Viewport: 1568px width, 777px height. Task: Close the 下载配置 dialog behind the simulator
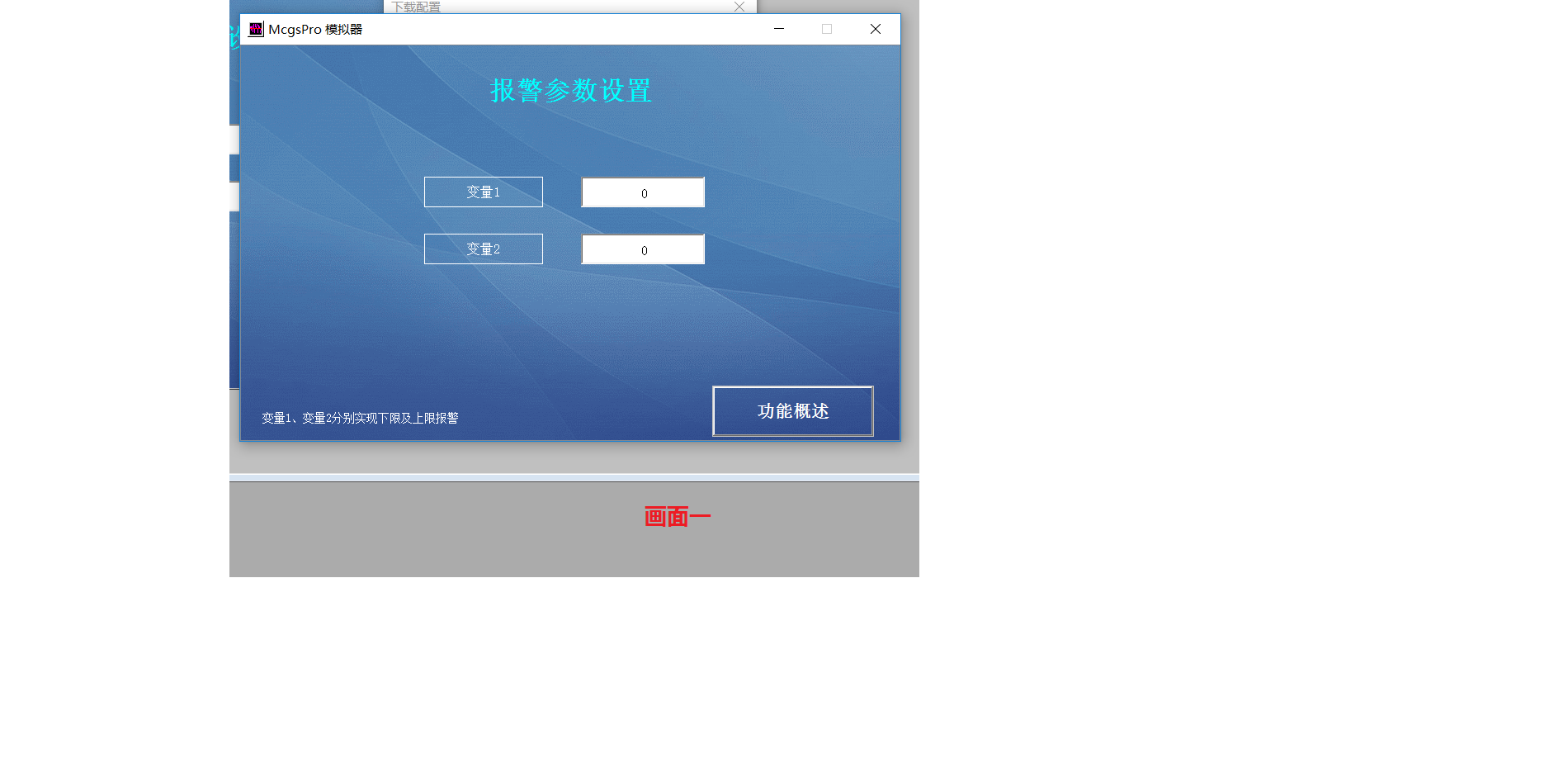coord(739,7)
